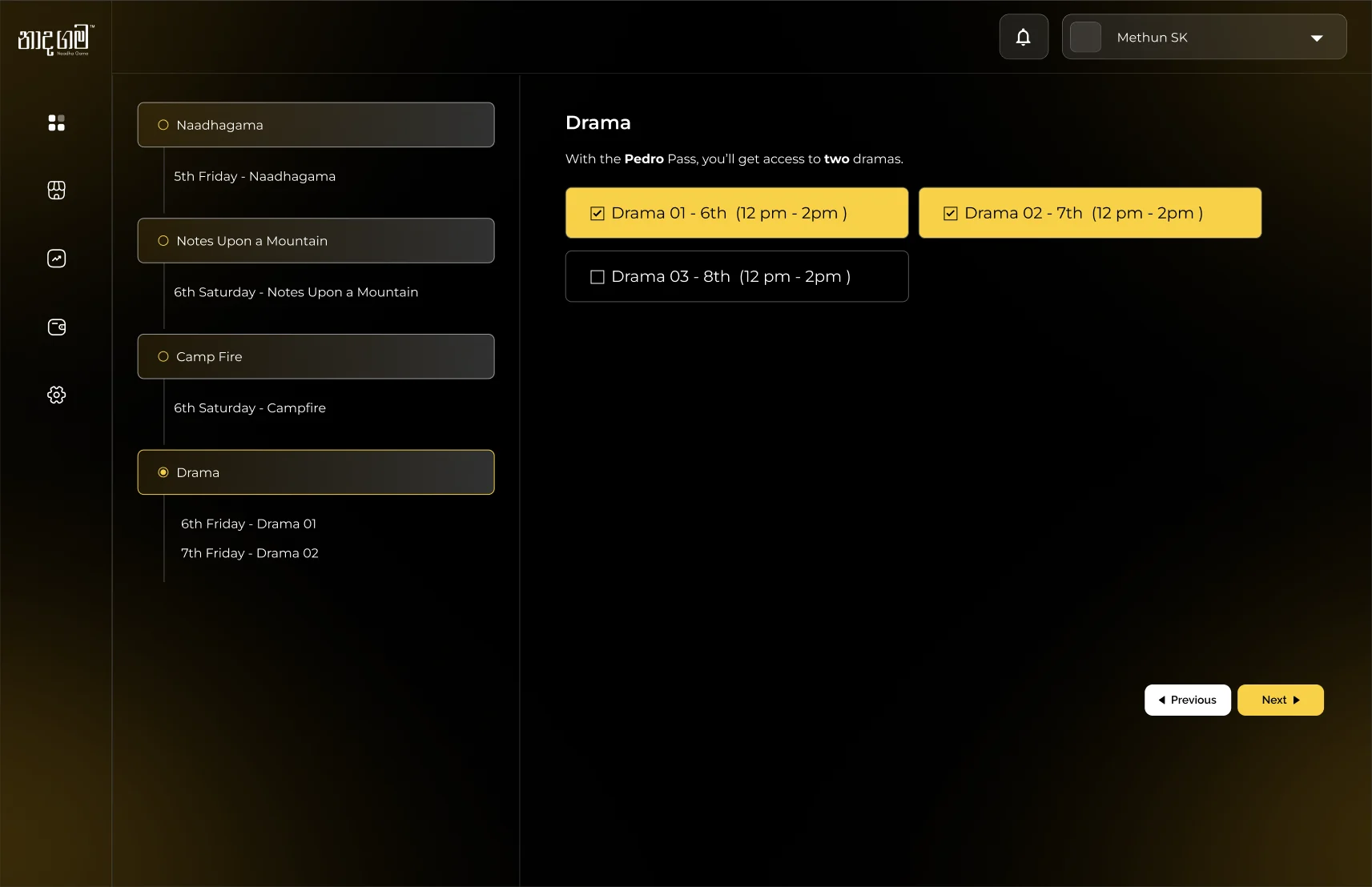Continue with the Next button
The width and height of the screenshot is (1372, 887).
[1281, 700]
